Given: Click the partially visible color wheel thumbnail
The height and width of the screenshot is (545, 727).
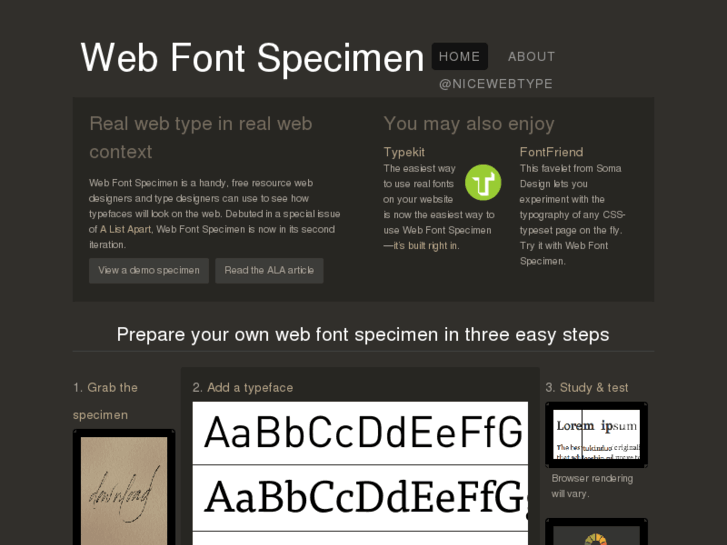Looking at the screenshot, I should tap(596, 532).
